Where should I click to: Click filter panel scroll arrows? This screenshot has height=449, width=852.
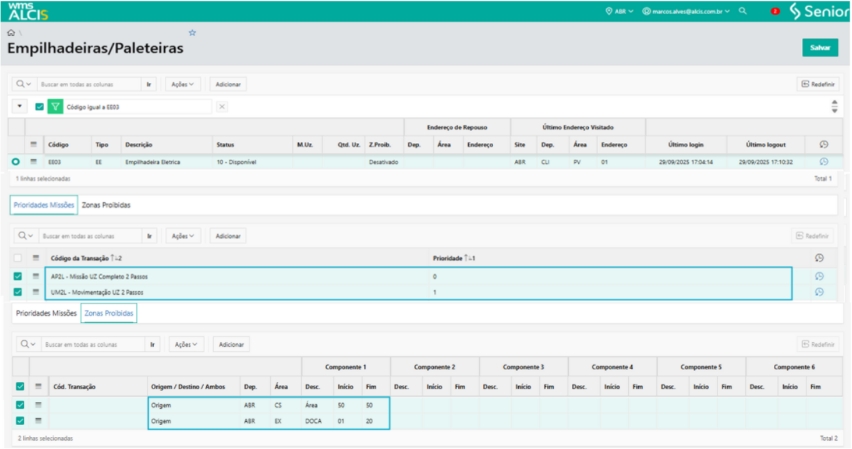835,107
